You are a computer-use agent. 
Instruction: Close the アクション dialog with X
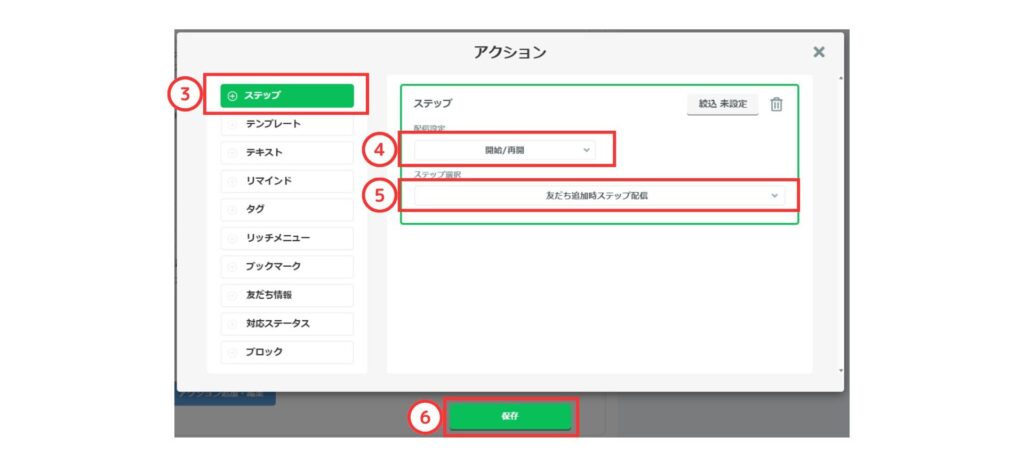tap(818, 52)
